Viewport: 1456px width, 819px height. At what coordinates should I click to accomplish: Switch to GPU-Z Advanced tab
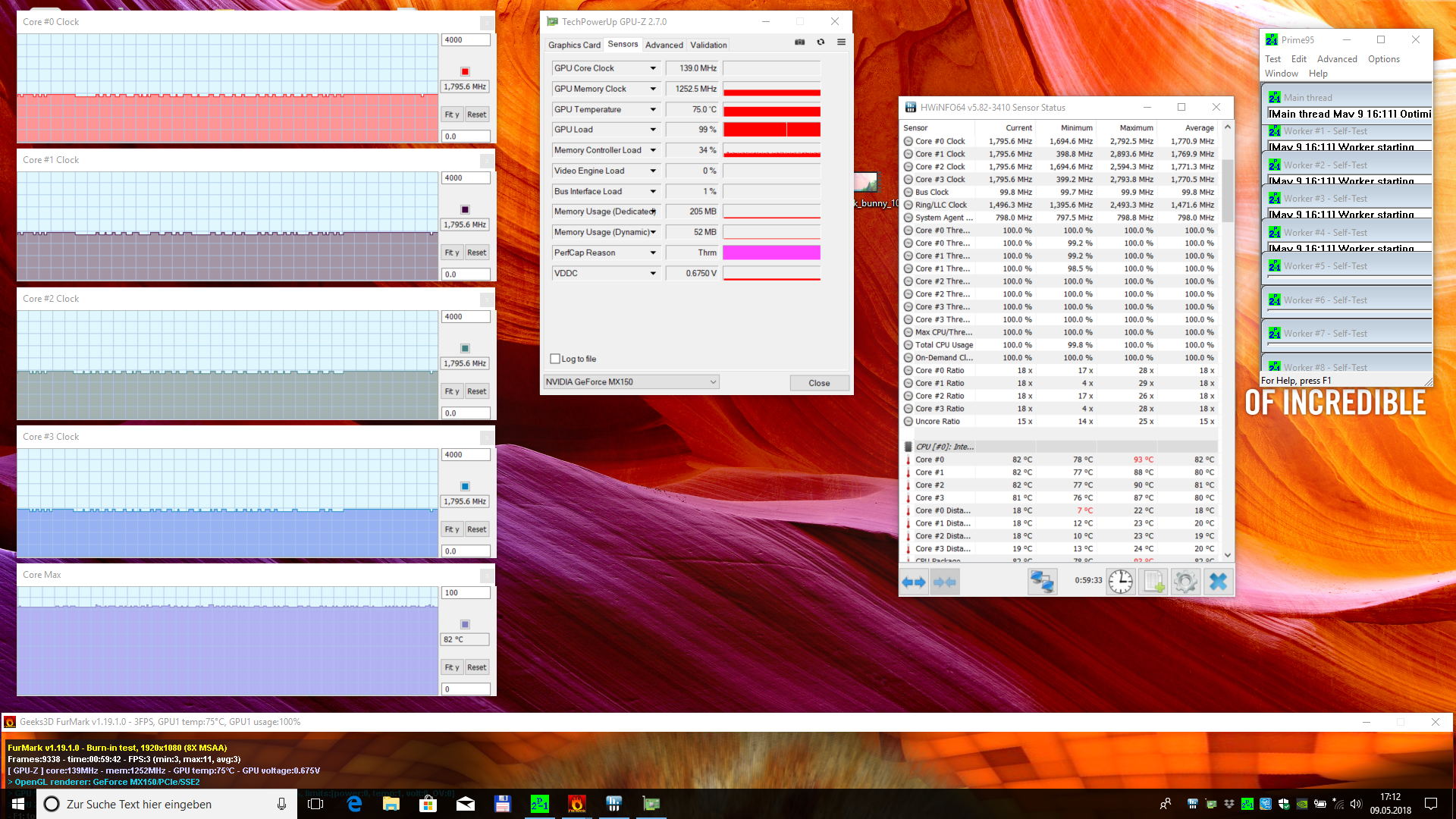pyautogui.click(x=664, y=45)
